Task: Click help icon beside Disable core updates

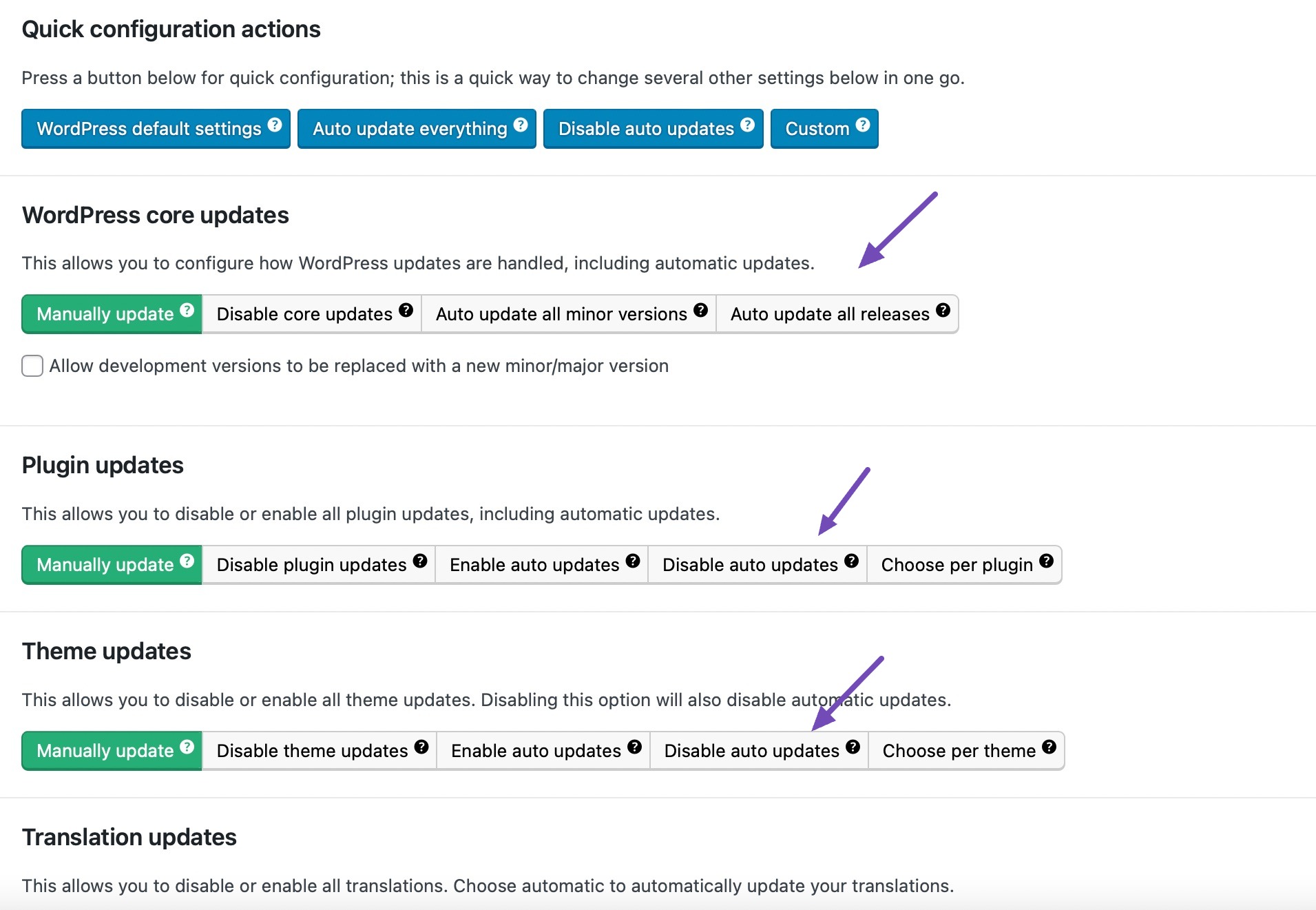Action: click(406, 311)
